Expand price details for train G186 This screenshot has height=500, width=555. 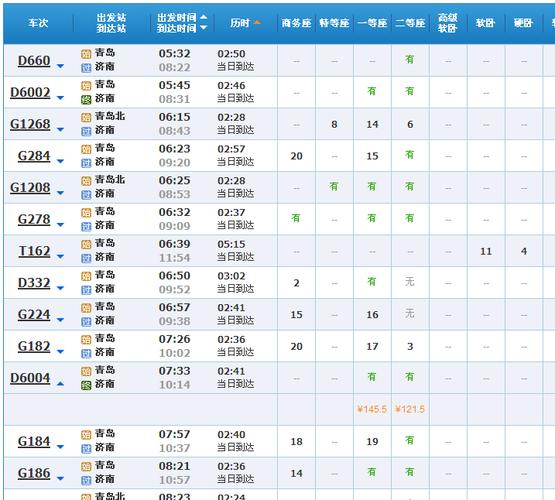[x=61, y=479]
